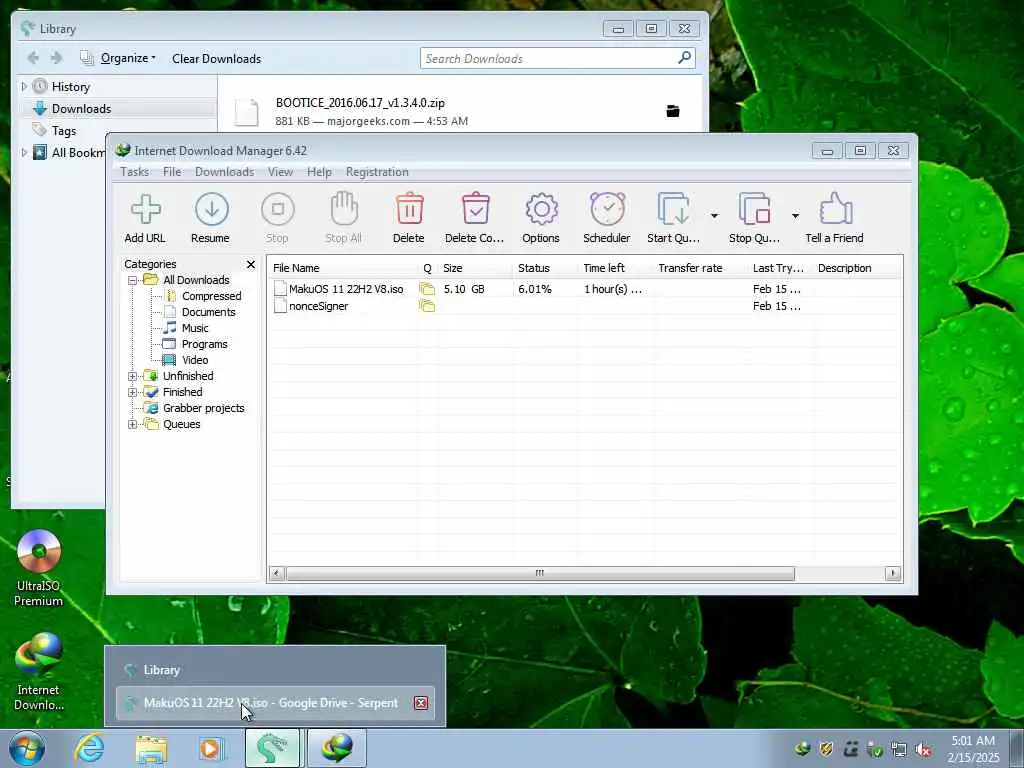Open Start Queue dropdown arrow
Screen dimensions: 1024x768
(714, 216)
